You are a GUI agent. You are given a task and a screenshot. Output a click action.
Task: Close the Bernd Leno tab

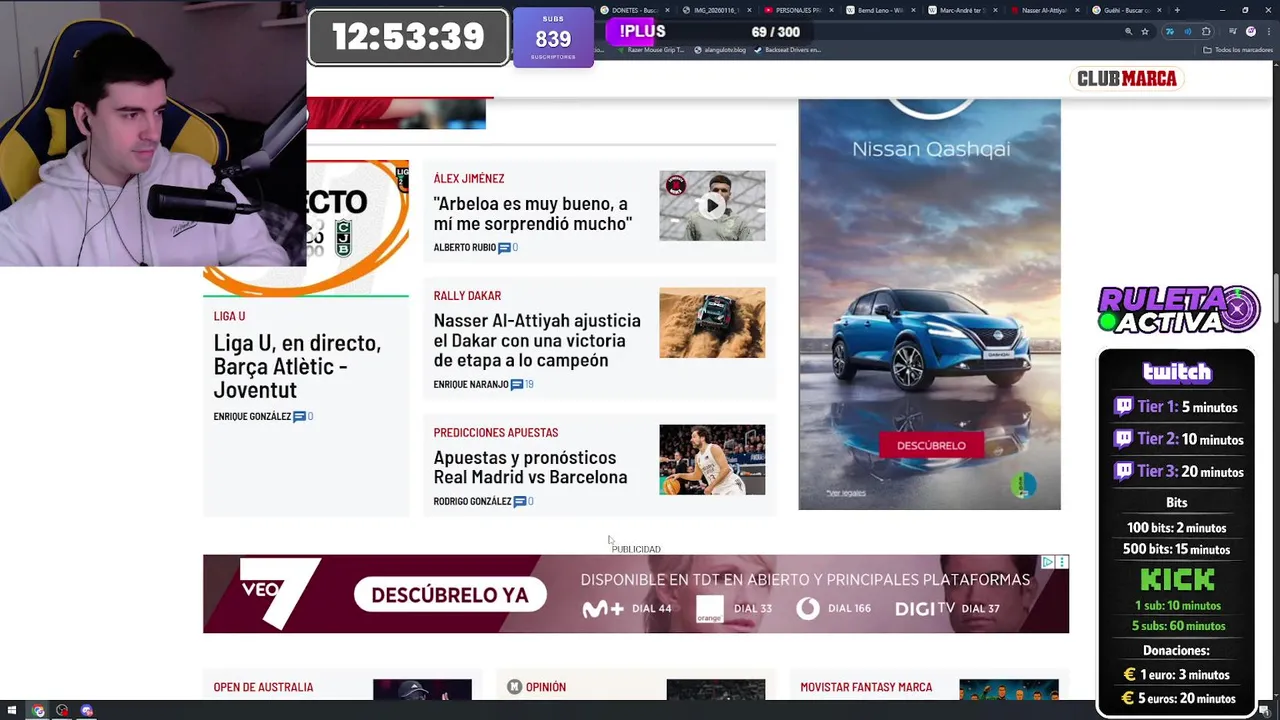[913, 10]
